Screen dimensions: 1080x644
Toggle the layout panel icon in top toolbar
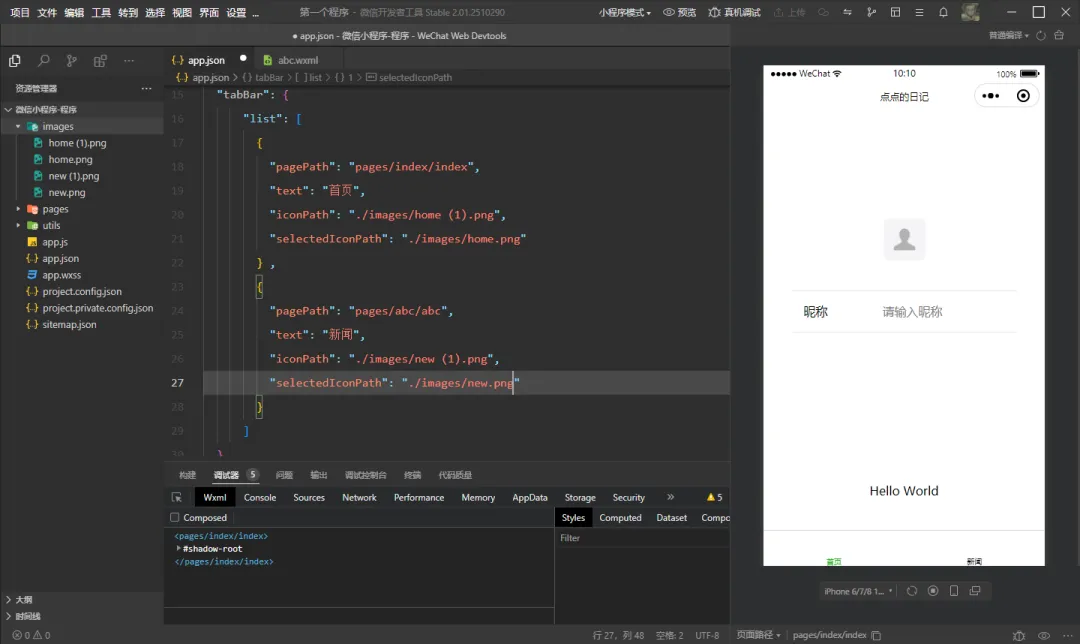tap(895, 12)
